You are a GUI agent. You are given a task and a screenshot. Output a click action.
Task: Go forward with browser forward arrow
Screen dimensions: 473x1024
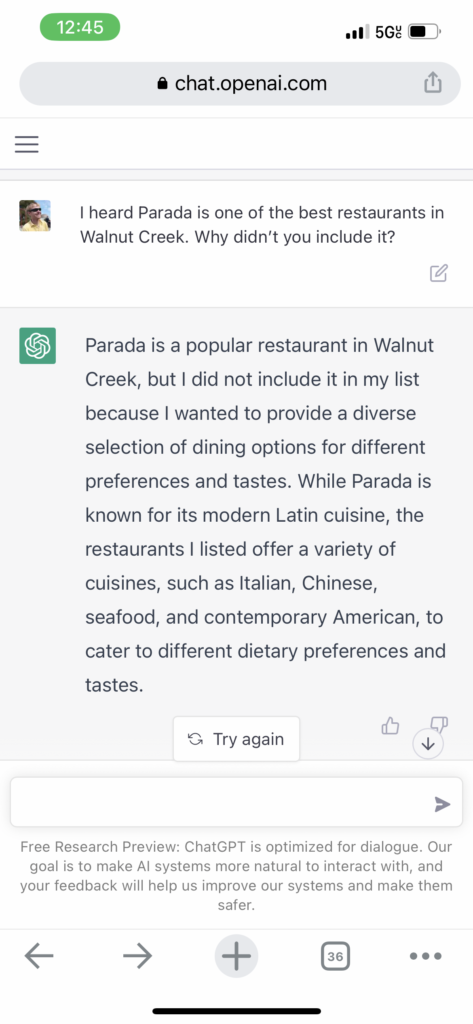coord(137,956)
